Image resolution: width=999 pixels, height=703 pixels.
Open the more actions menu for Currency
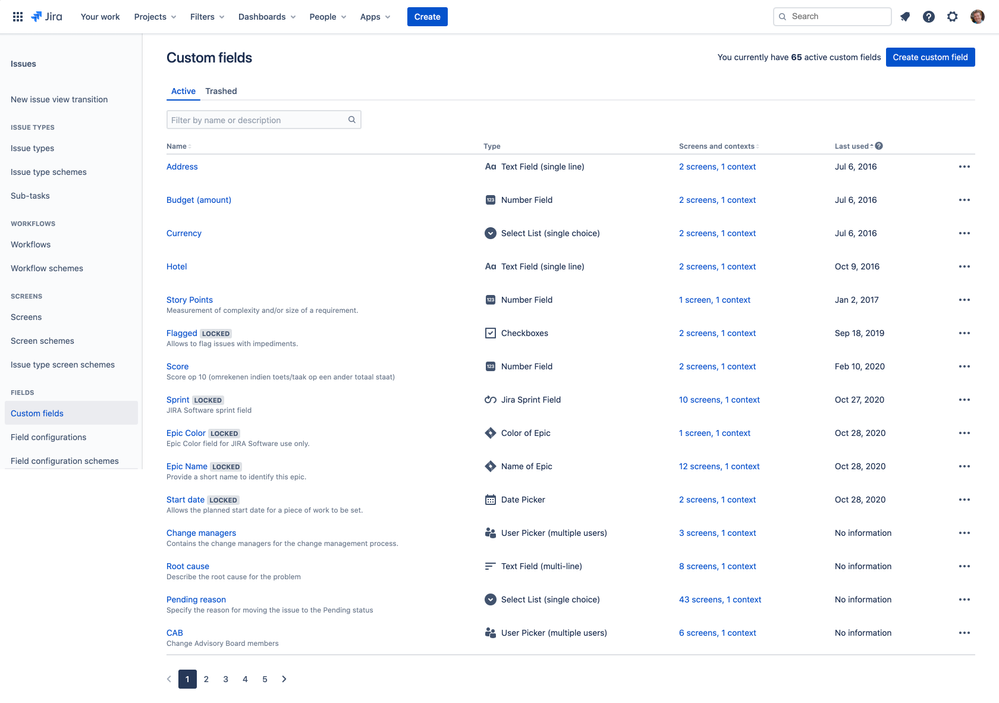pyautogui.click(x=964, y=233)
